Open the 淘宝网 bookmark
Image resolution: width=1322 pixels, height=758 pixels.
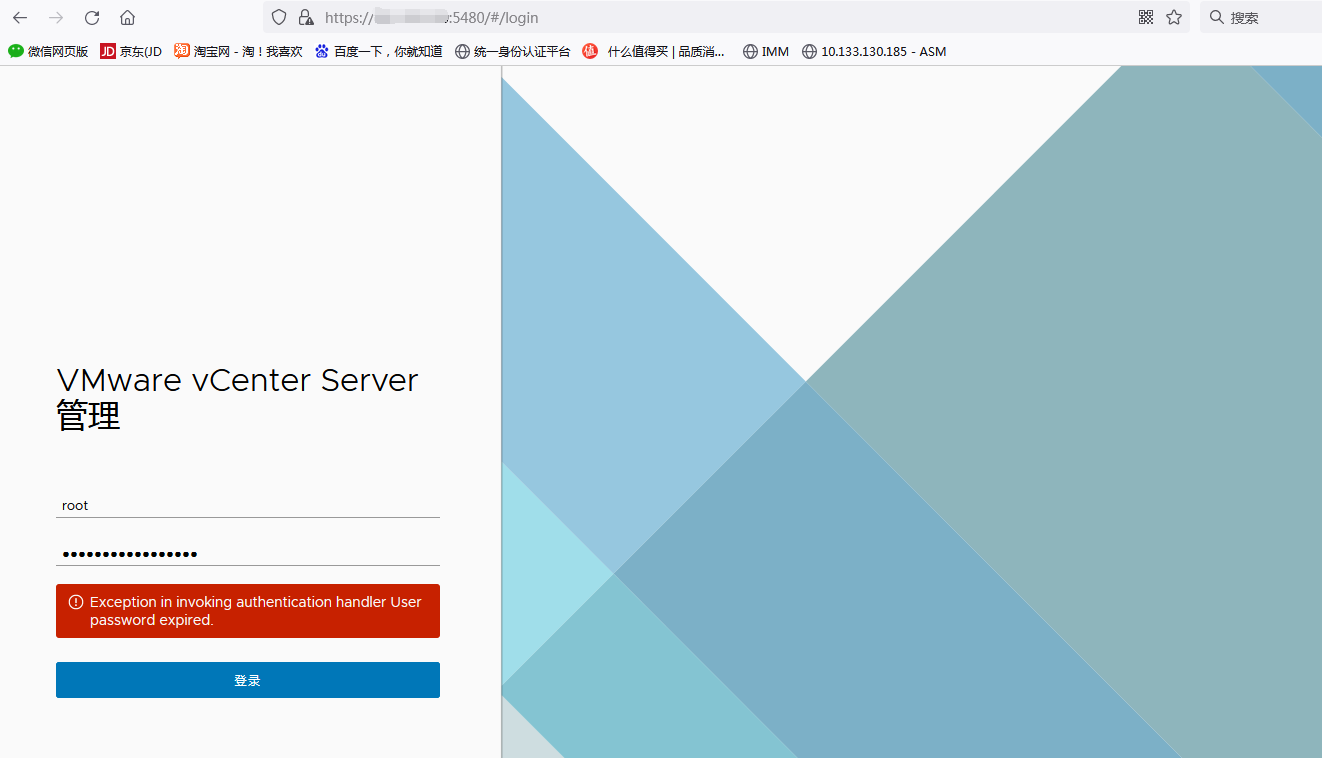(x=238, y=51)
